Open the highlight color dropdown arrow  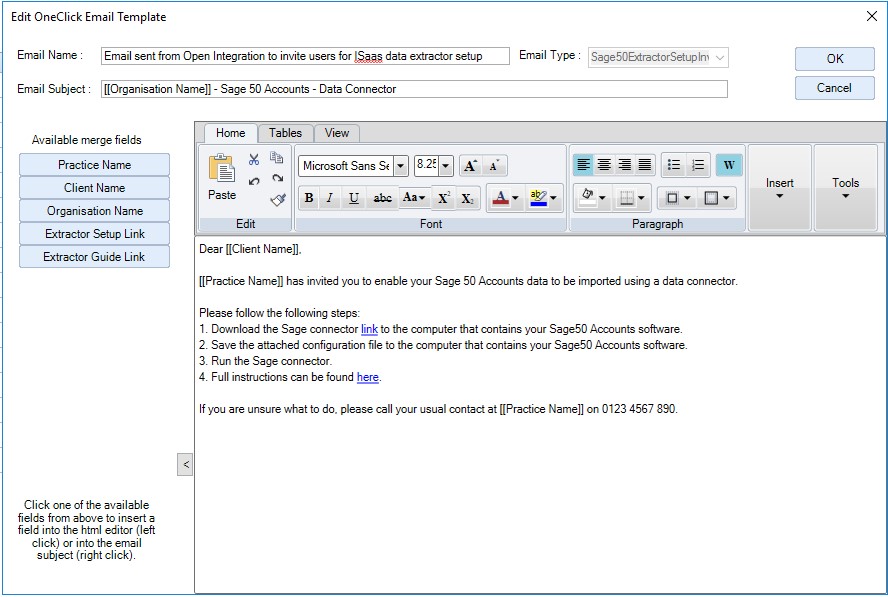coord(554,198)
